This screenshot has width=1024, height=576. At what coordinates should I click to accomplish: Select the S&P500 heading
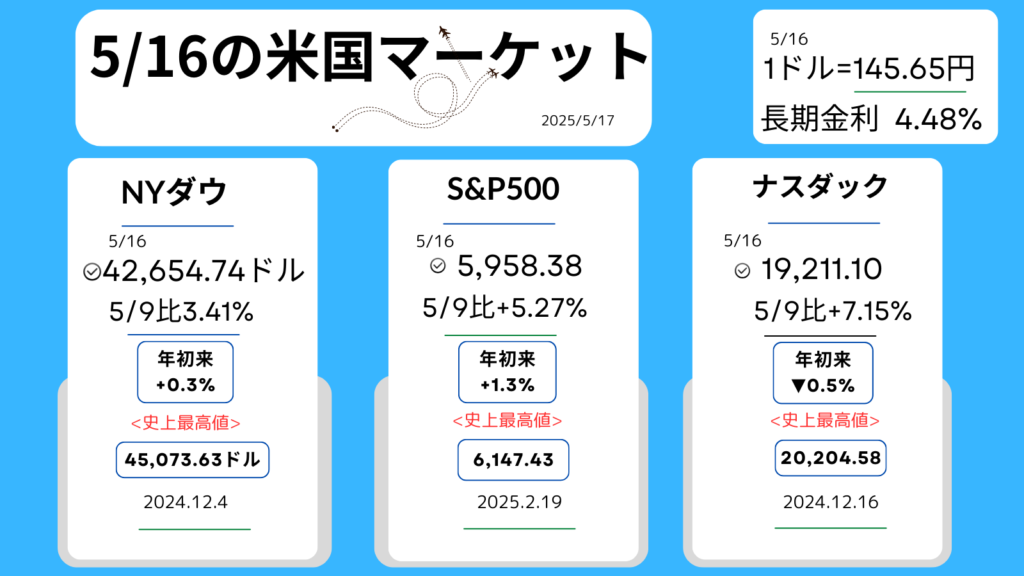click(x=503, y=189)
